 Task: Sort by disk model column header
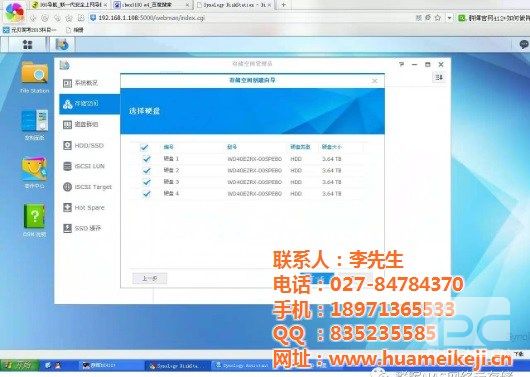[232, 147]
